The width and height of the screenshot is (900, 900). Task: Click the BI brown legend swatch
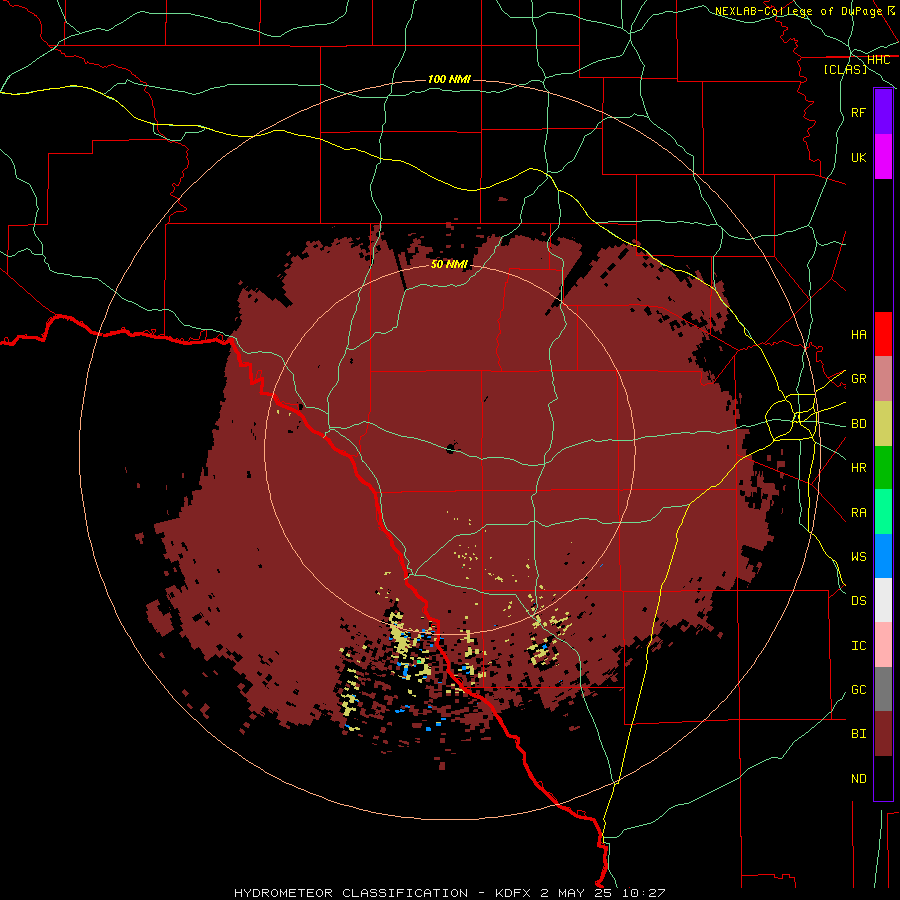[883, 734]
